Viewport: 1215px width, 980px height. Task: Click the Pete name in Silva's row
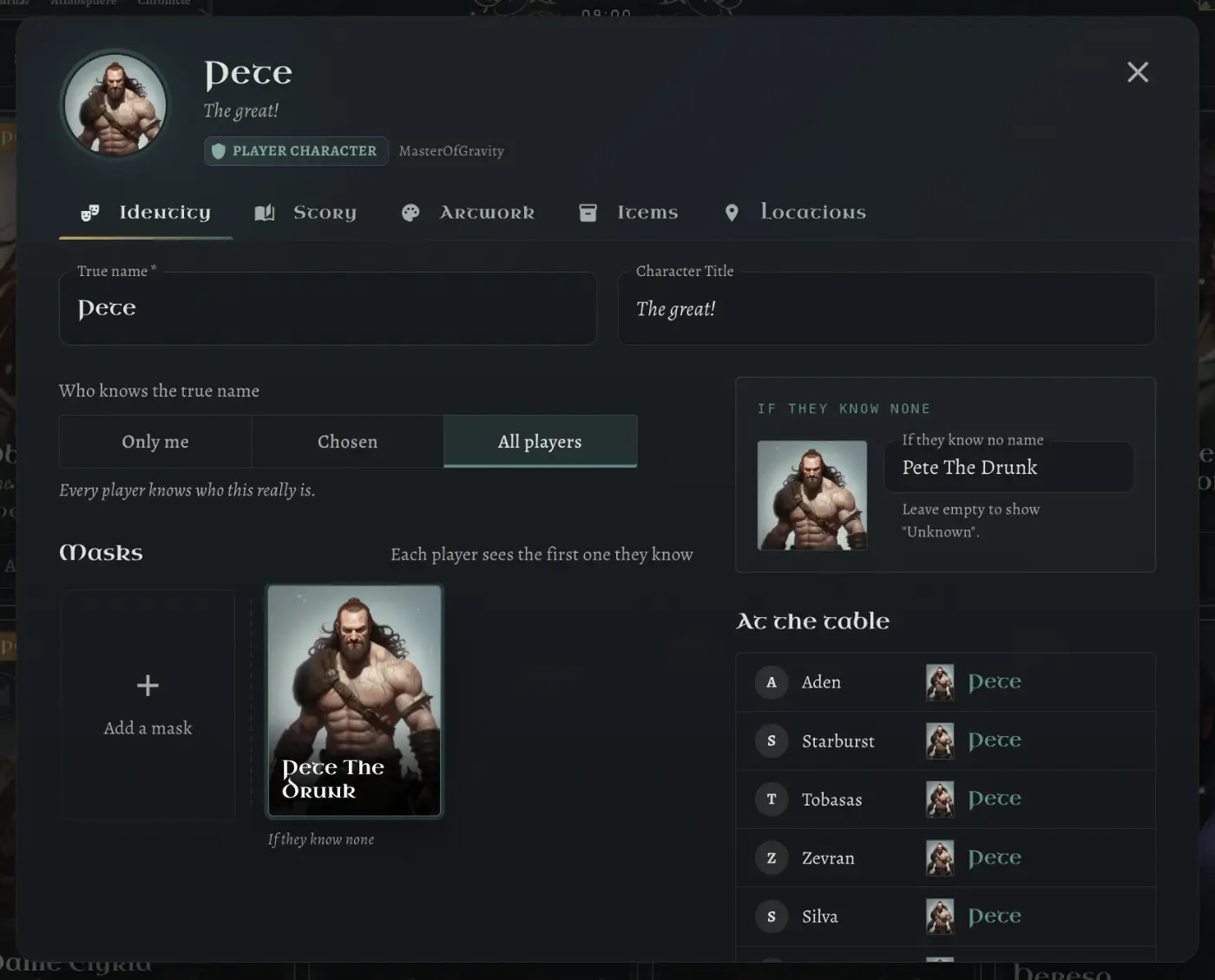click(995, 918)
